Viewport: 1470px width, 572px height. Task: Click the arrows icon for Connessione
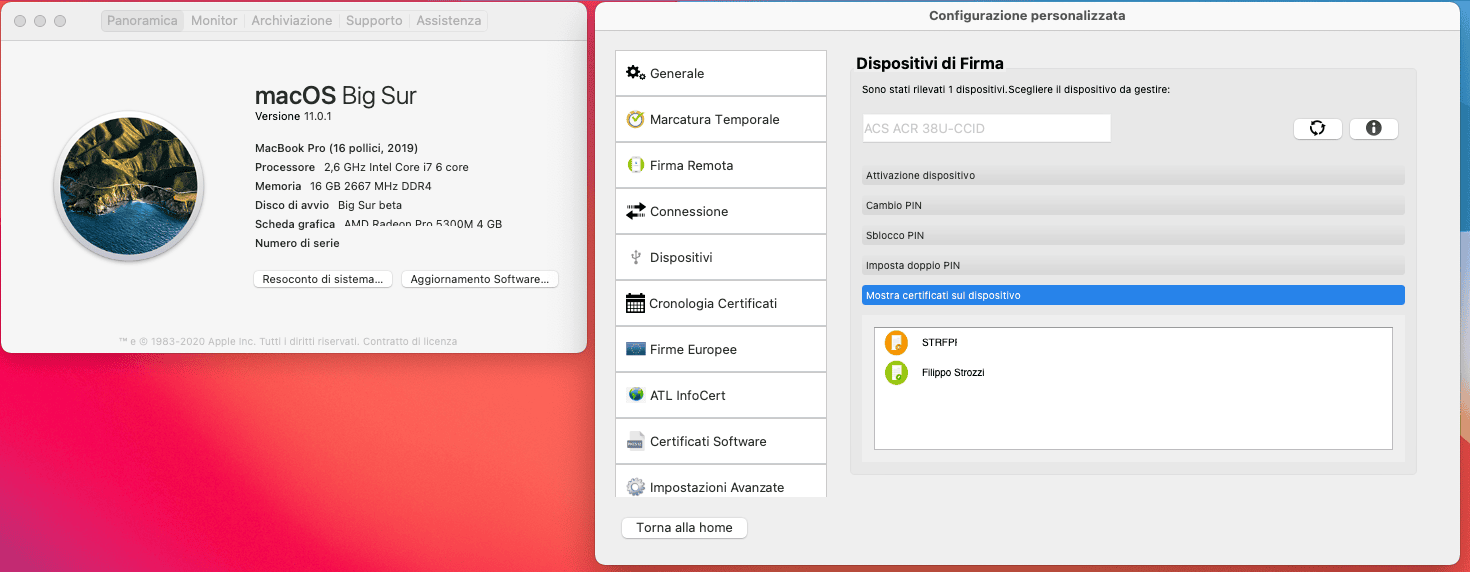[636, 211]
